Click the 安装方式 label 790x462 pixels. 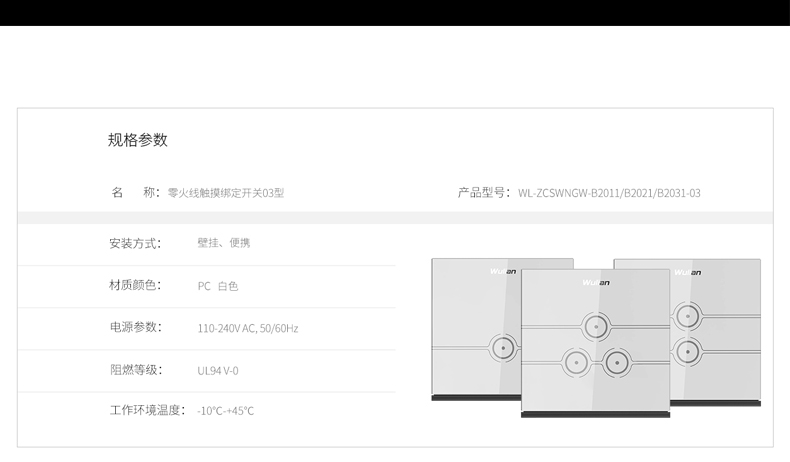135,243
